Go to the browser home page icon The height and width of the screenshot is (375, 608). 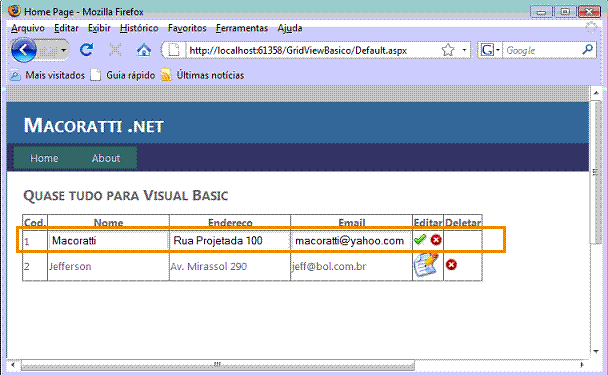pos(144,50)
